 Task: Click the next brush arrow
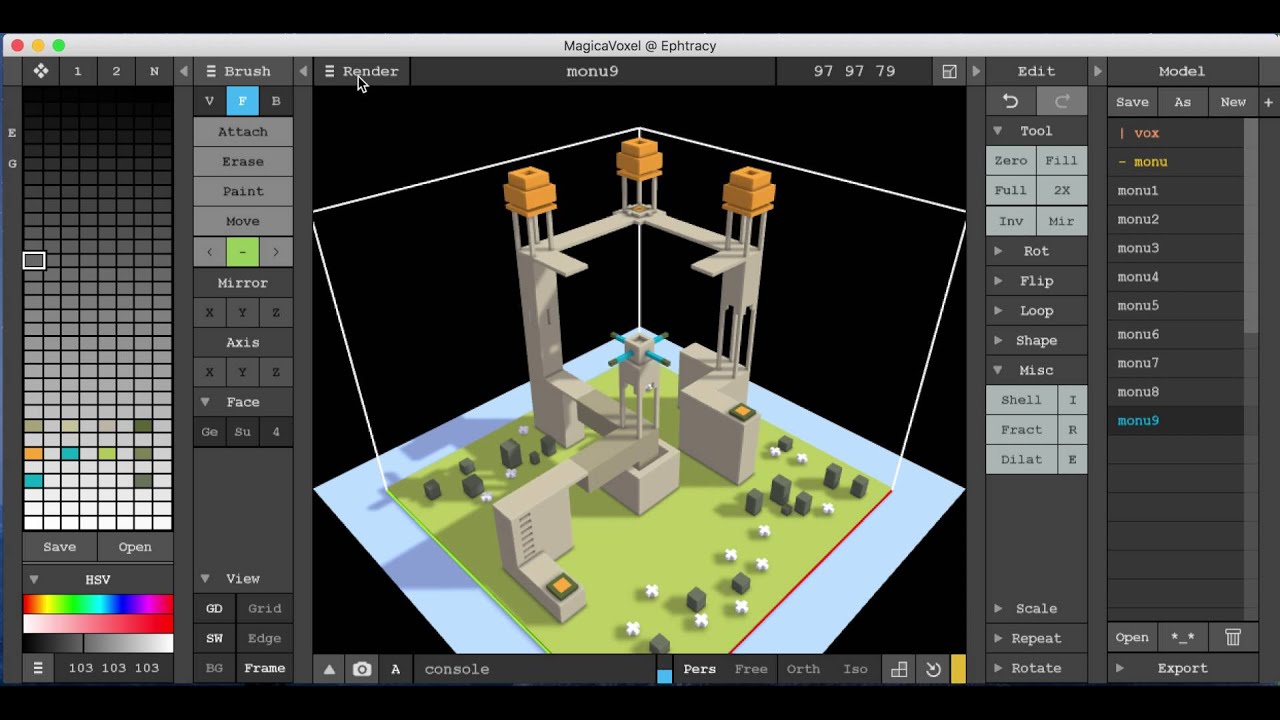[x=276, y=252]
